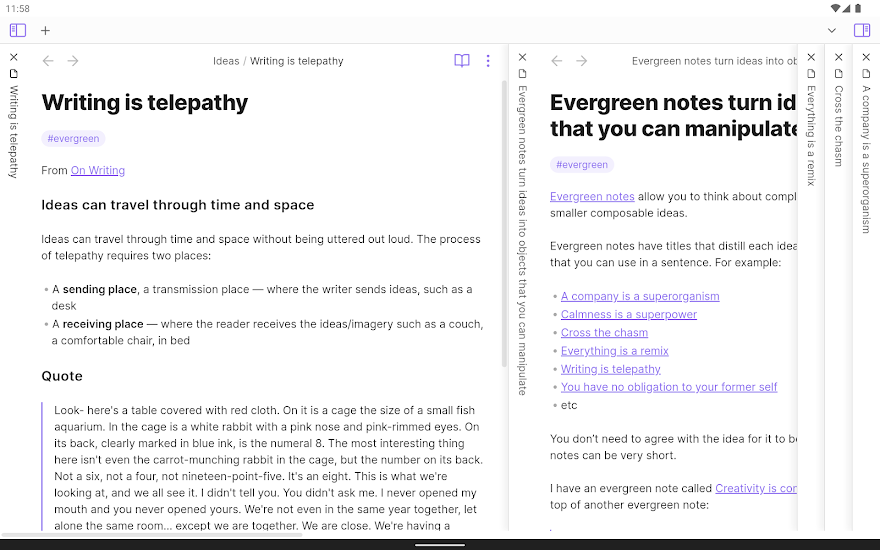Follow the Calmness is a superpower link

coord(629,314)
